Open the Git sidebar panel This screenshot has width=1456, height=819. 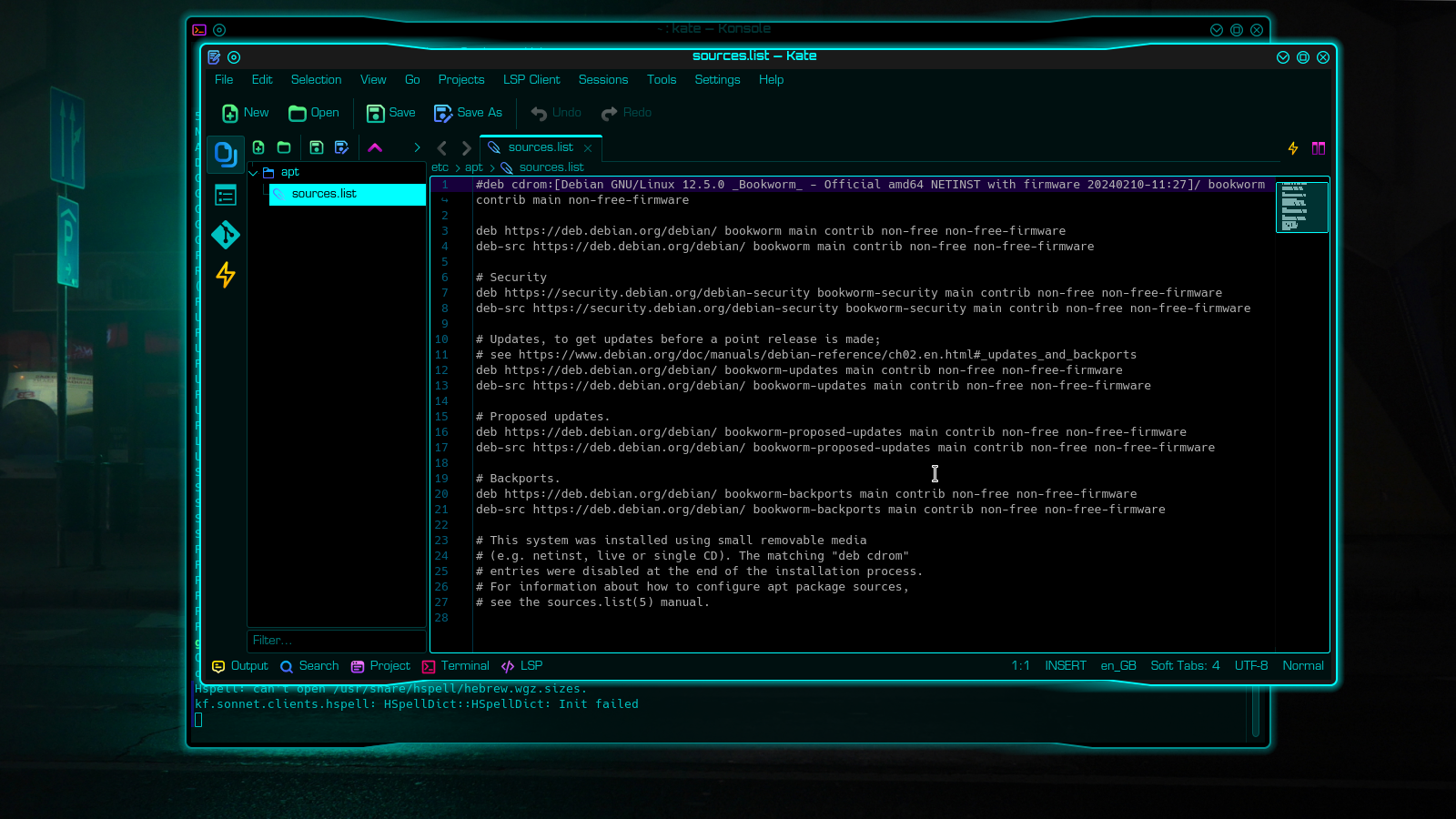[x=226, y=235]
